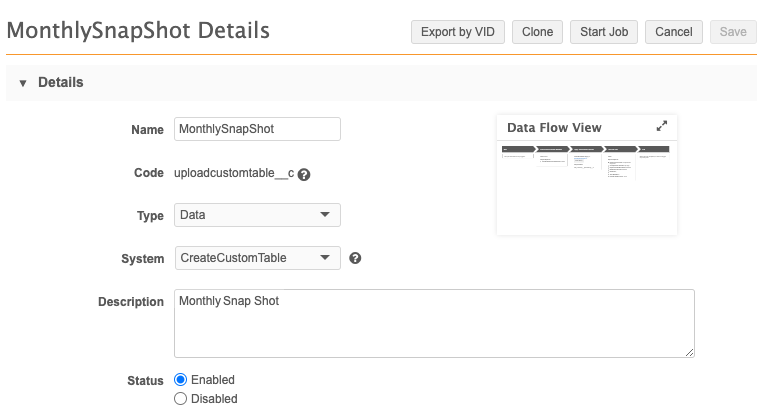Collapse the Details section triangle
Viewport: 763px width, 417px height.
22,83
